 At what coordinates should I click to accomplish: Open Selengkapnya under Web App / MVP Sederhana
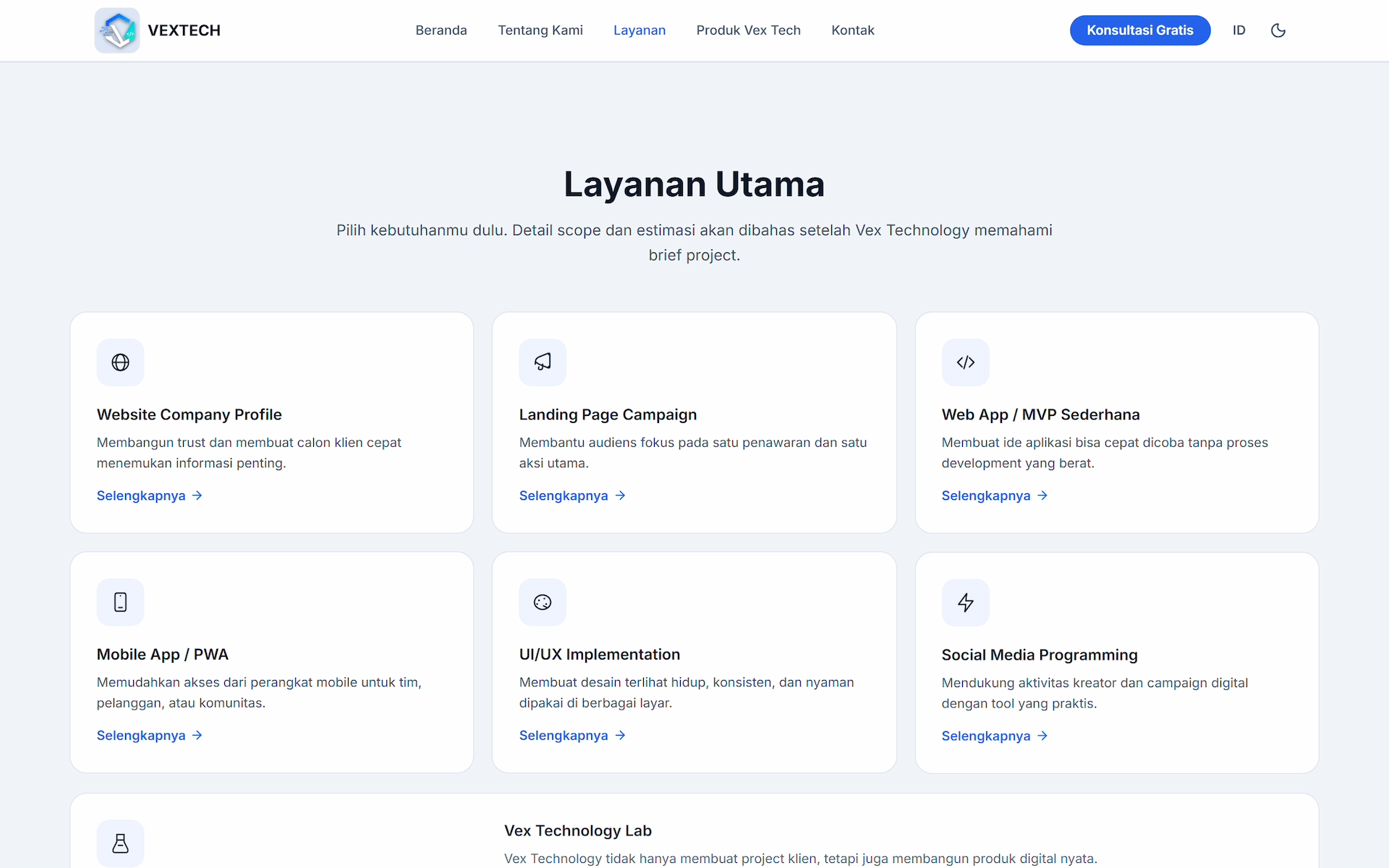click(995, 495)
